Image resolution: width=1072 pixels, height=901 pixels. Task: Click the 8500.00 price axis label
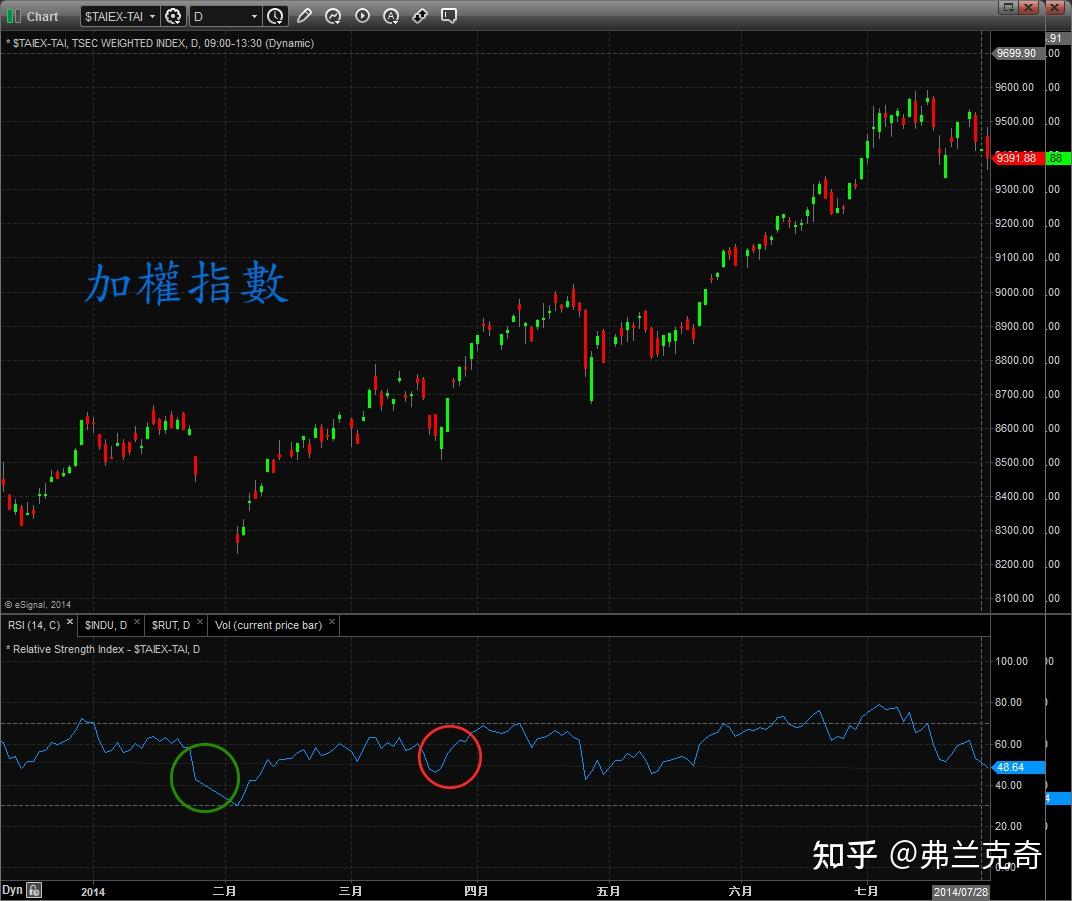(1015, 462)
